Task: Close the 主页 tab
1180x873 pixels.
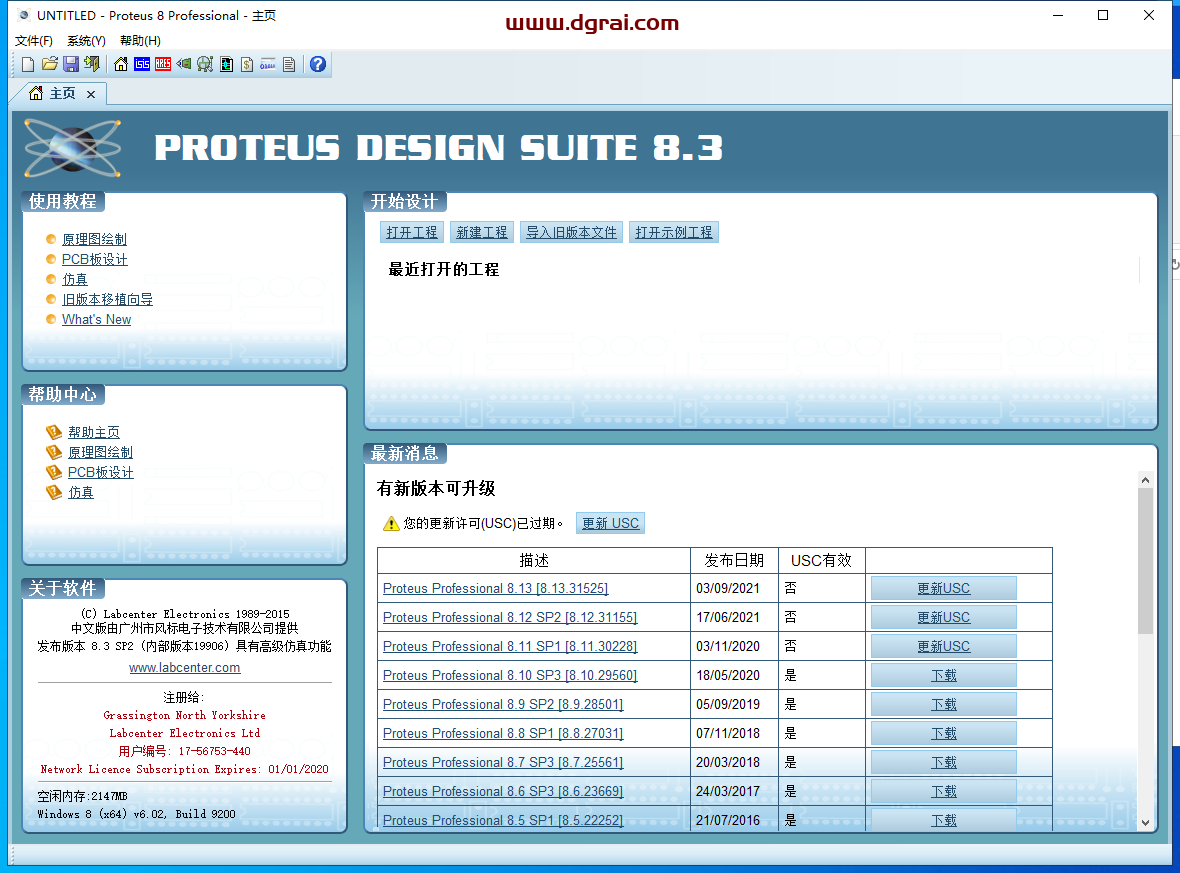Action: coord(91,94)
